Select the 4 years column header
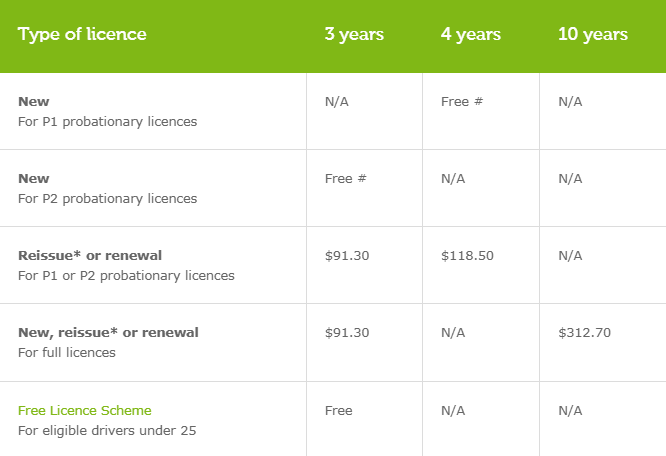 click(471, 34)
